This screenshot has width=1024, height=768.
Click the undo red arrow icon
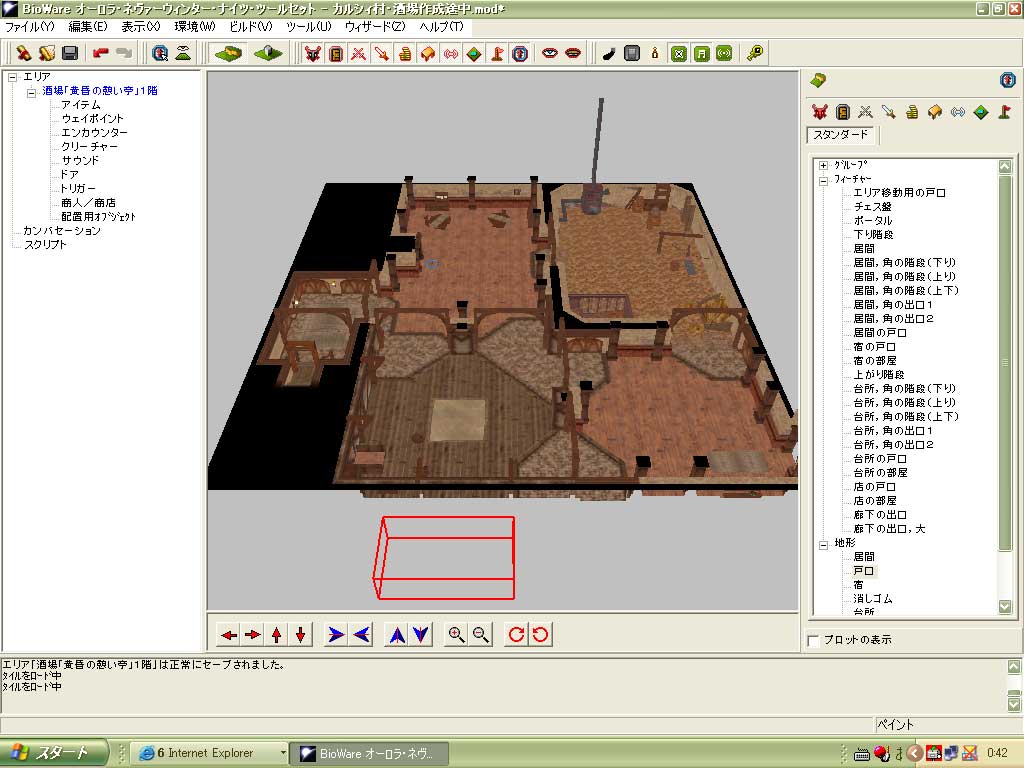pyautogui.click(x=100, y=53)
